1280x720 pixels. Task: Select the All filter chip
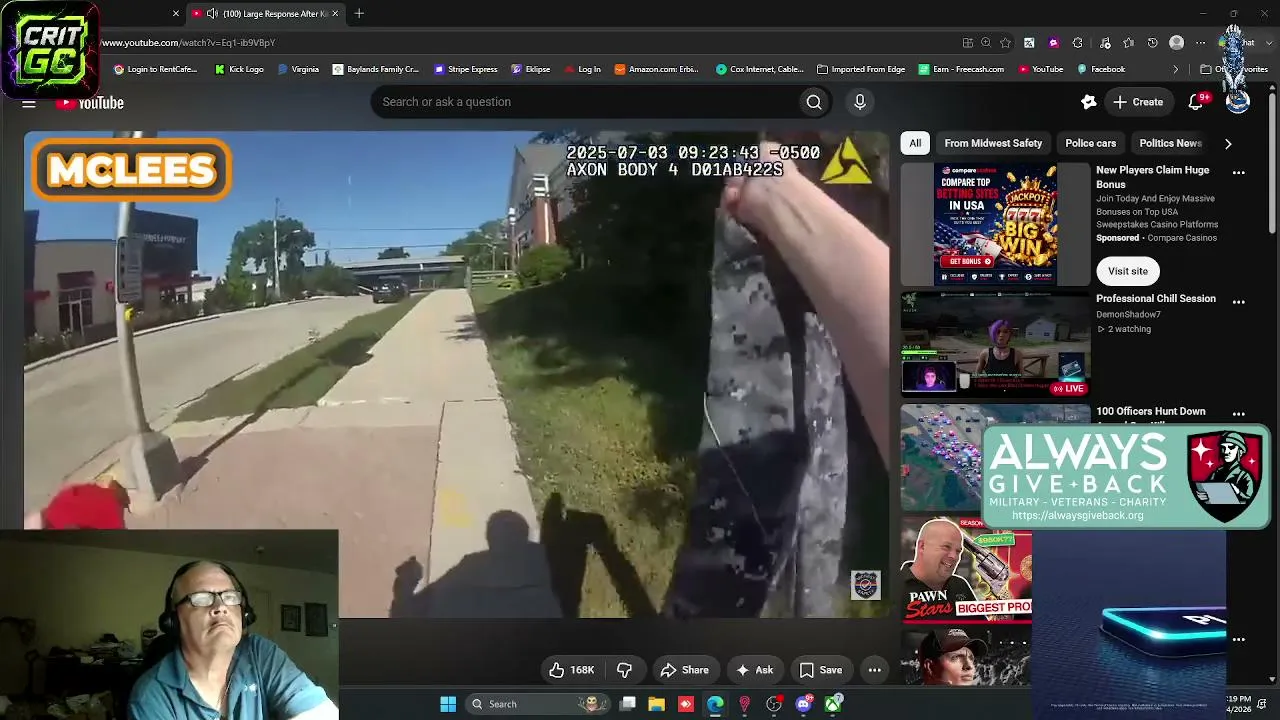tap(915, 143)
